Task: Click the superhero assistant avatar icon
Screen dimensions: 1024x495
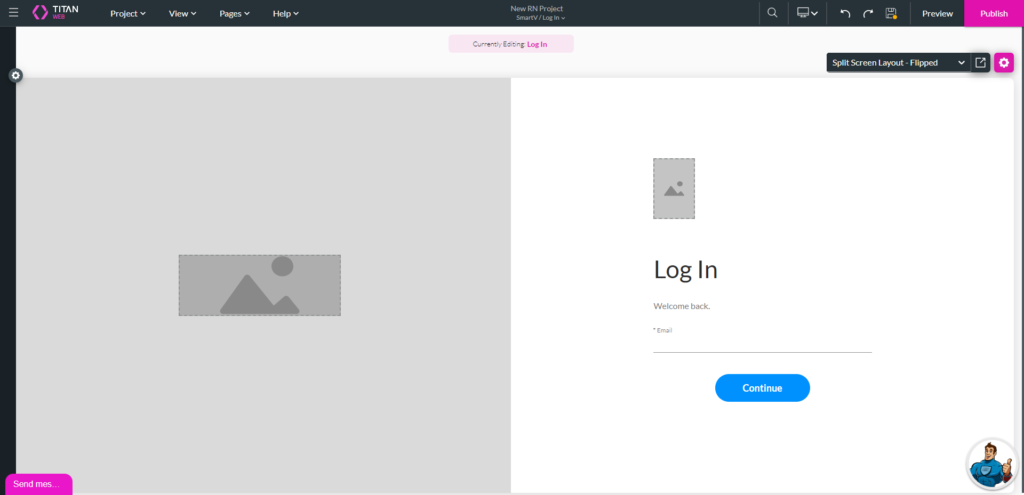Action: (991, 465)
